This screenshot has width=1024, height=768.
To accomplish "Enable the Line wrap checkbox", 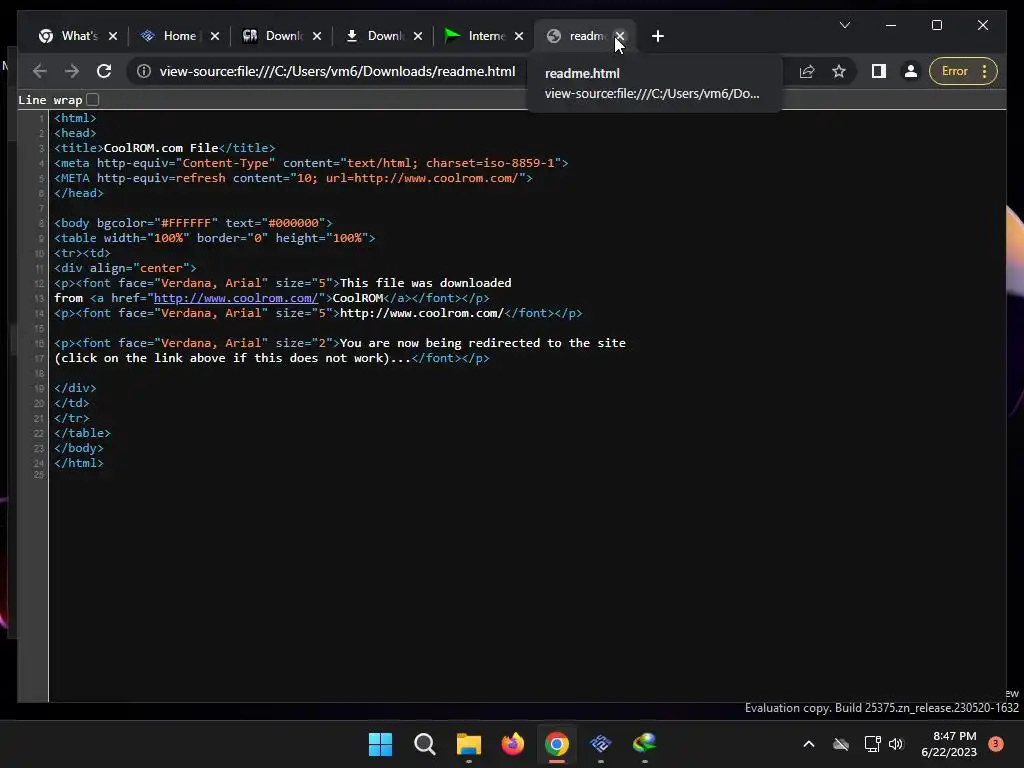I will pos(93,99).
